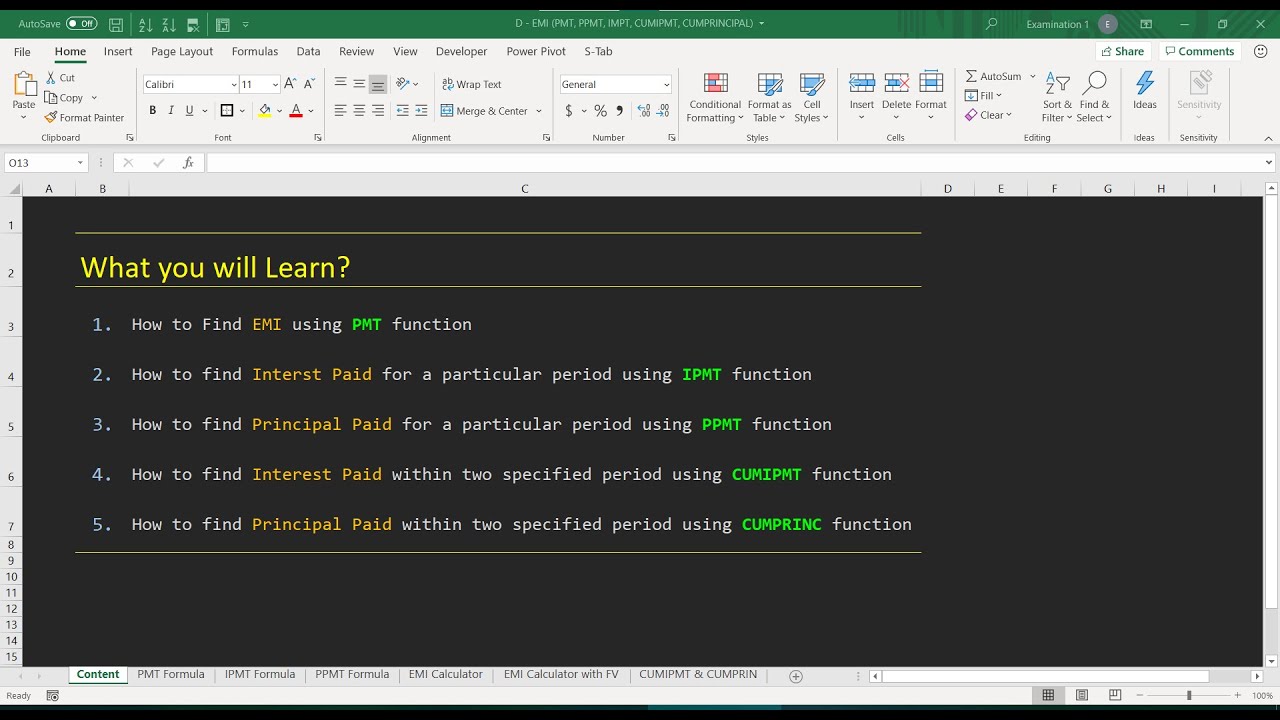The height and width of the screenshot is (720, 1280).
Task: Click the Borders icon
Action: point(227,111)
